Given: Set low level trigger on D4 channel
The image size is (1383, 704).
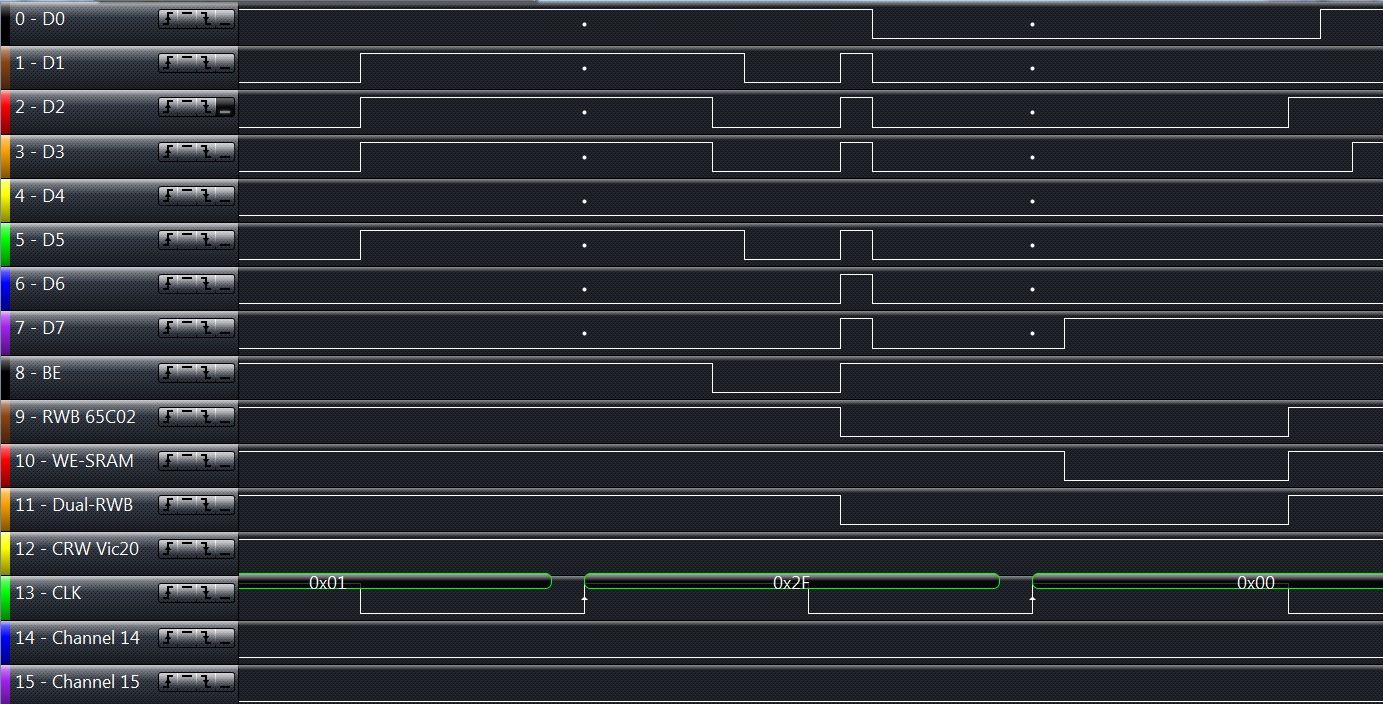Looking at the screenshot, I should (x=225, y=196).
